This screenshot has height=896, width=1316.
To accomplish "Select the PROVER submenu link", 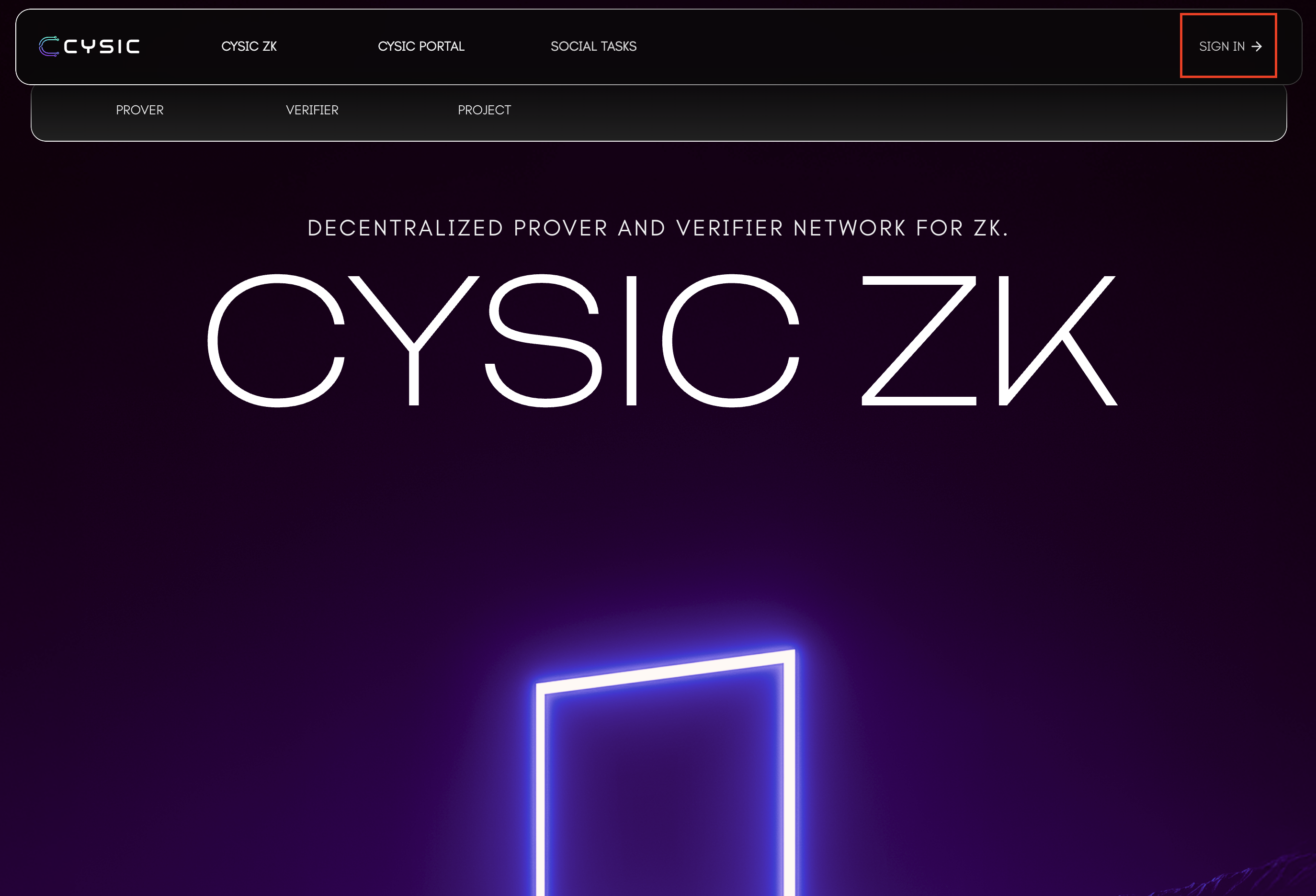I will (x=140, y=111).
